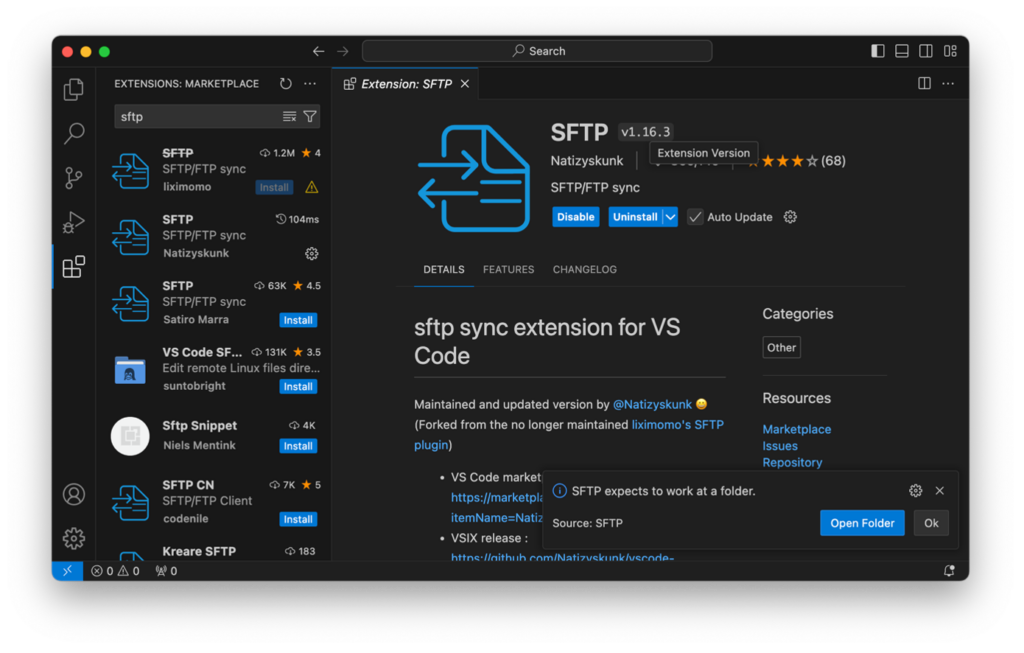The width and height of the screenshot is (1024, 653).
Task: Toggle the bottom panel layout icon
Action: [x=902, y=51]
